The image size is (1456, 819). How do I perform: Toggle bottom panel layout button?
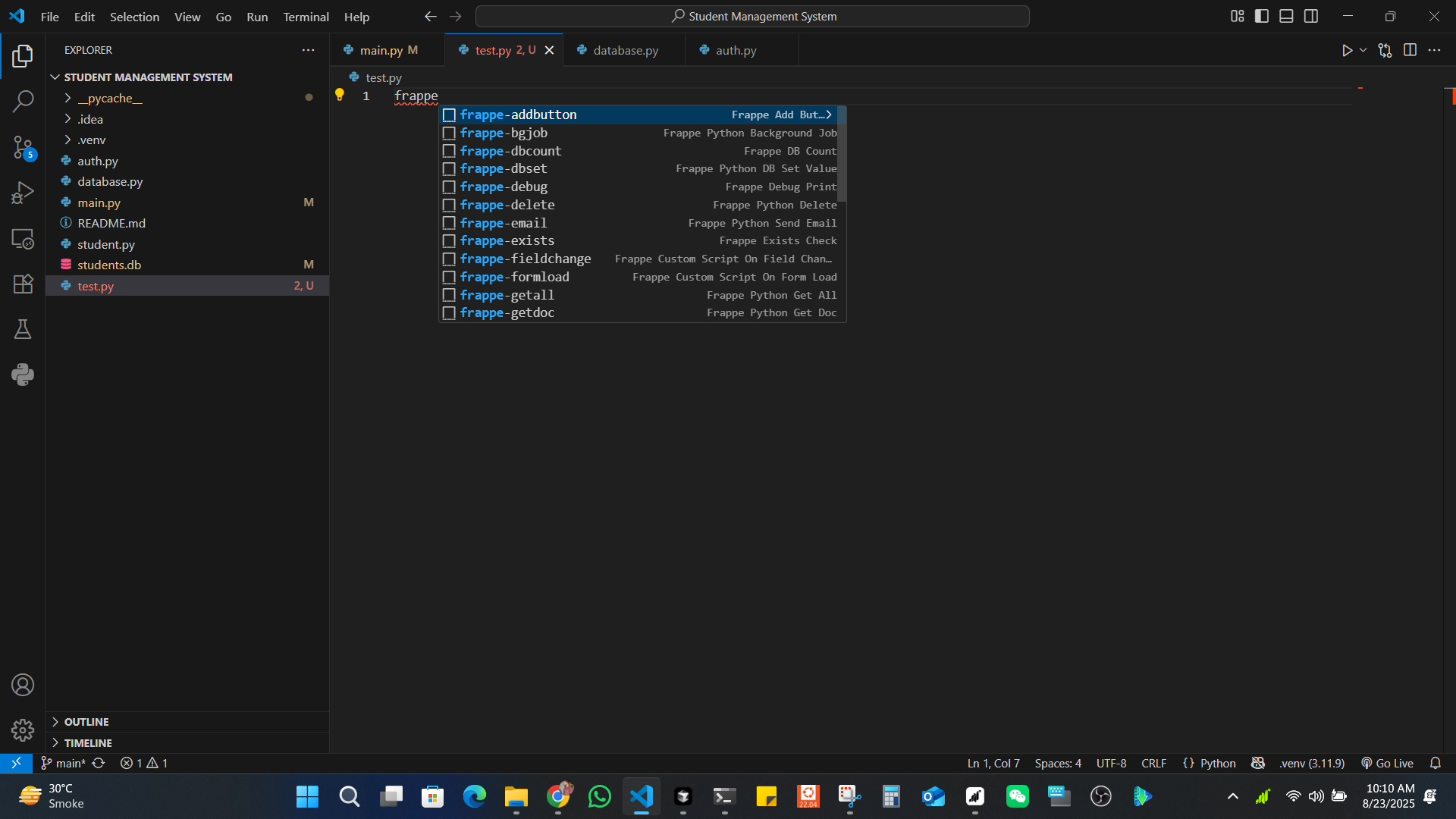tap(1286, 16)
